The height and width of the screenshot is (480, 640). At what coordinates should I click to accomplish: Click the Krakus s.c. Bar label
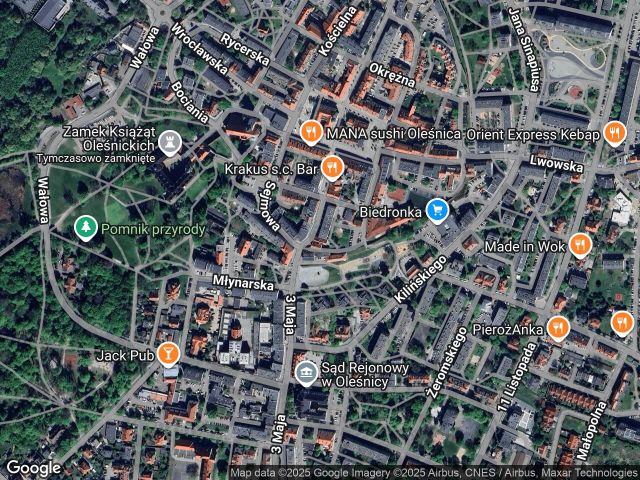coord(271,169)
